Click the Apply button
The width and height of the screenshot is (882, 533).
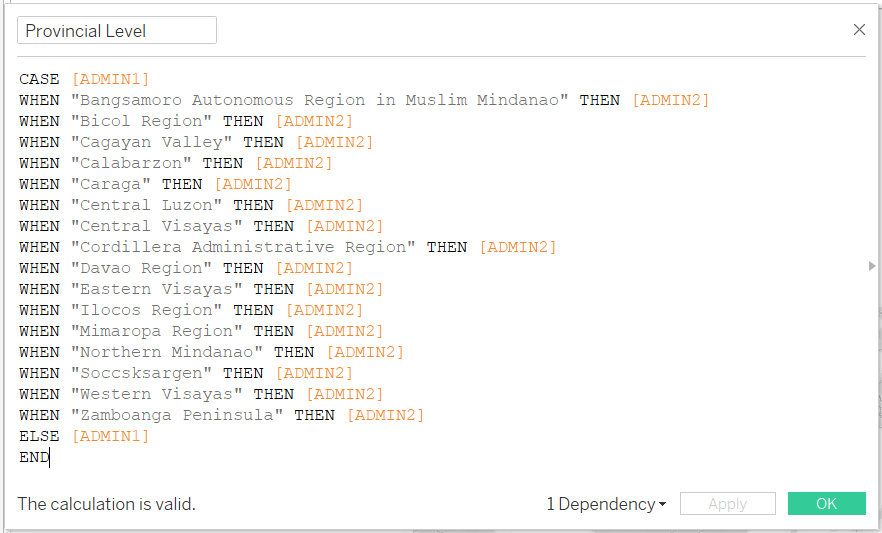[727, 504]
